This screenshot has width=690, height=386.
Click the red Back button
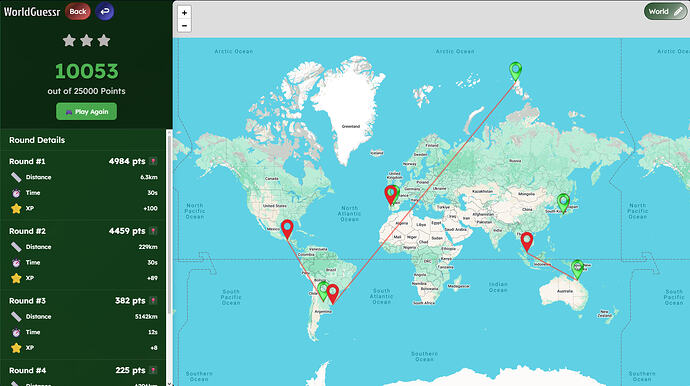78,11
